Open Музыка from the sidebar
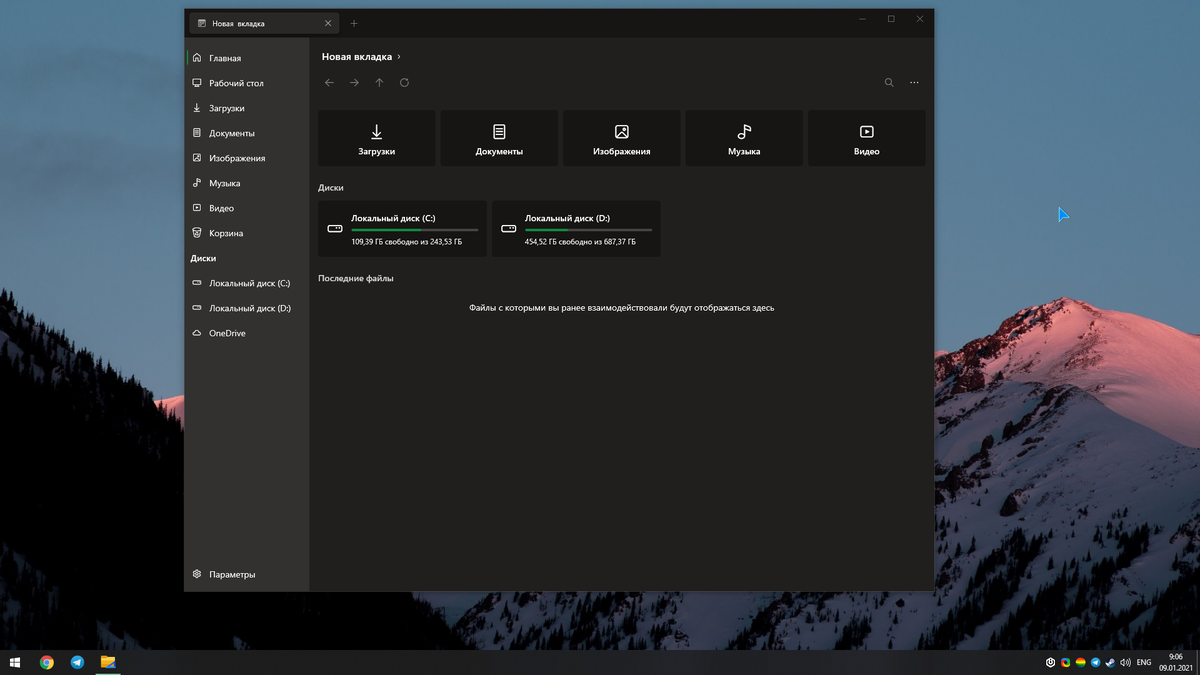The height and width of the screenshot is (675, 1200). (x=247, y=183)
